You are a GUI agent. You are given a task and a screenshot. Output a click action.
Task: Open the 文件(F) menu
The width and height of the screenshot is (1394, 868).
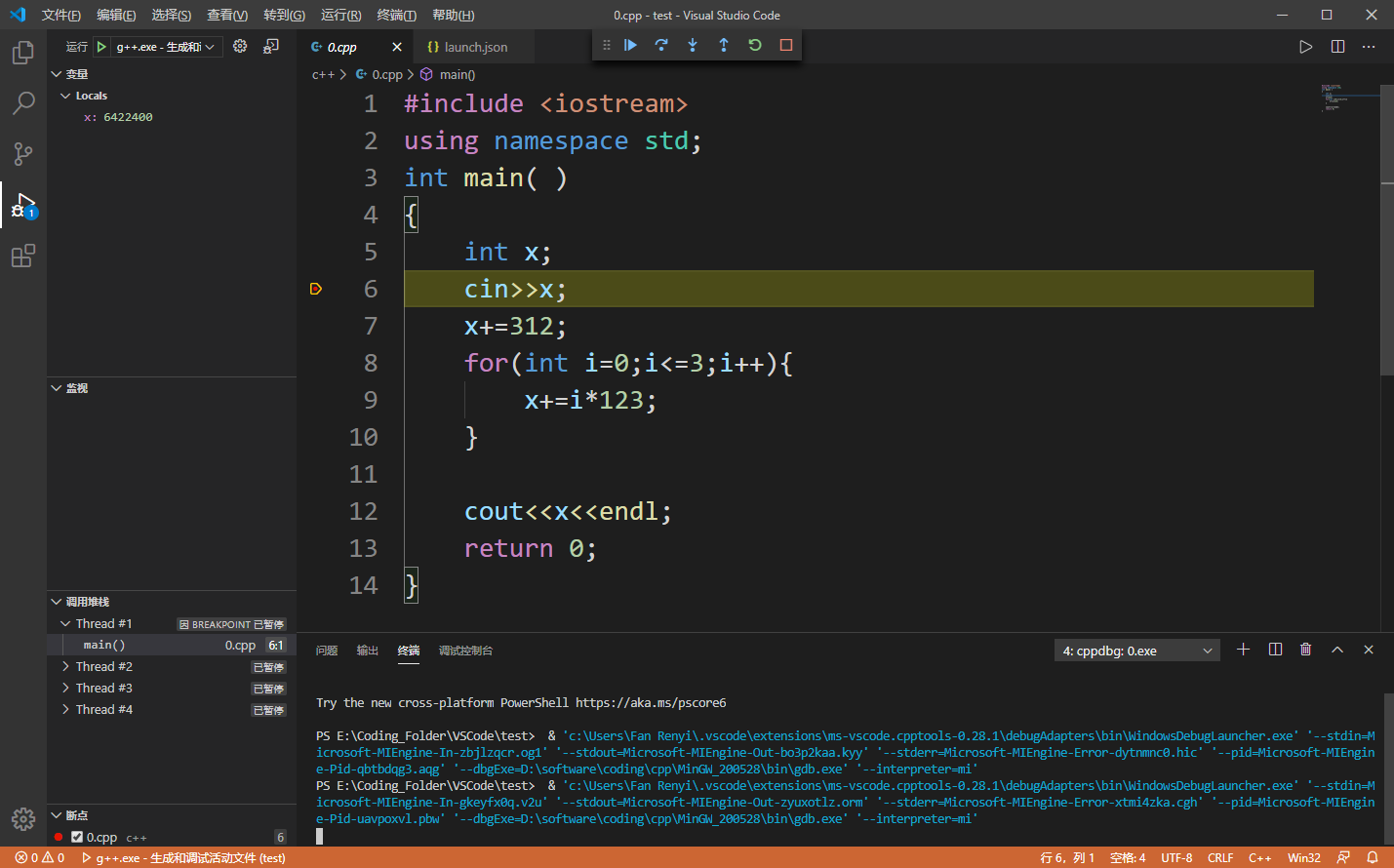pos(60,15)
